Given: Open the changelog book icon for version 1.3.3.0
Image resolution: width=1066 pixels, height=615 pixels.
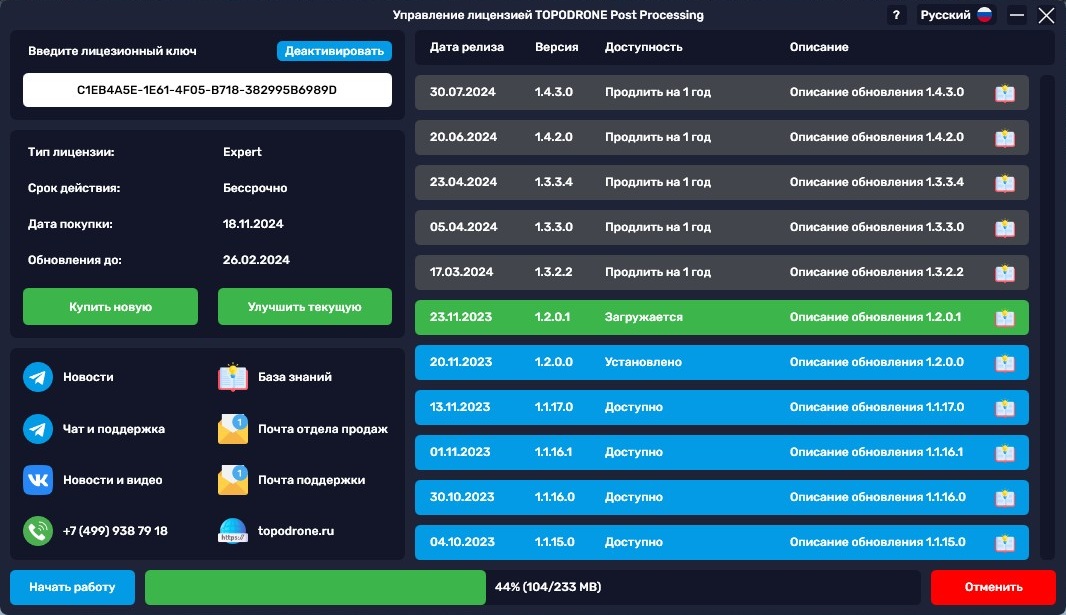Looking at the screenshot, I should pyautogui.click(x=1005, y=228).
